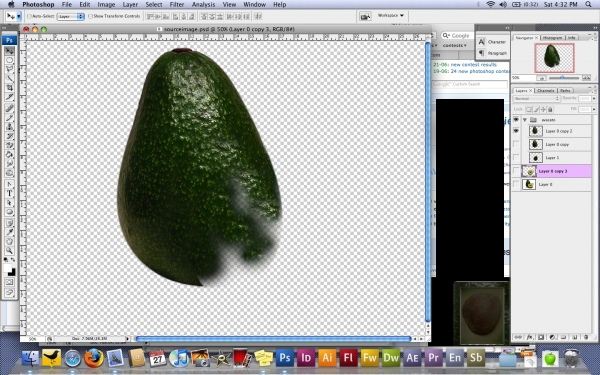Open the Image menu
The width and height of the screenshot is (600, 375).
pyautogui.click(x=106, y=5)
